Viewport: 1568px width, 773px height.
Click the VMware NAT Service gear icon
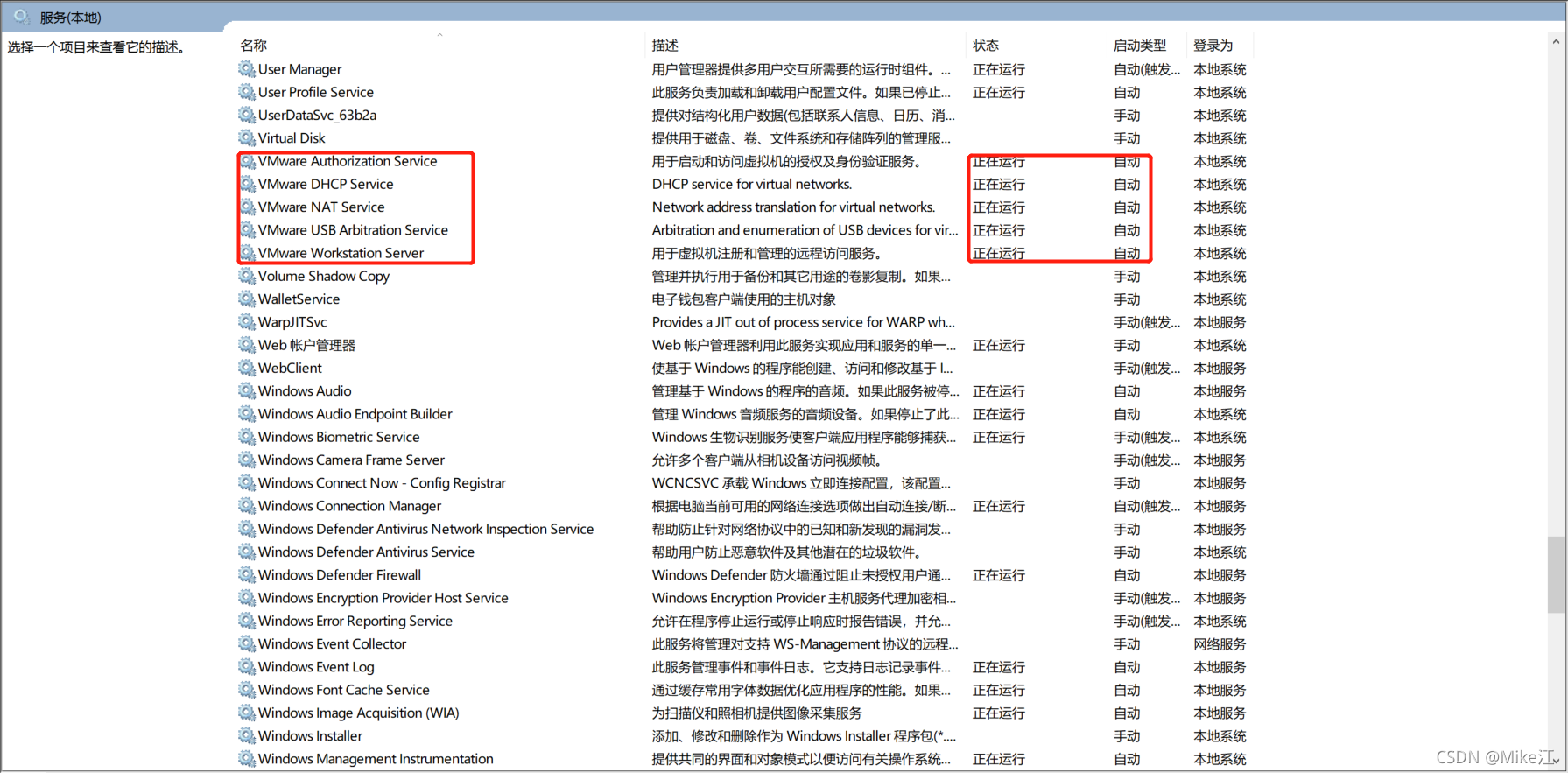tap(246, 207)
